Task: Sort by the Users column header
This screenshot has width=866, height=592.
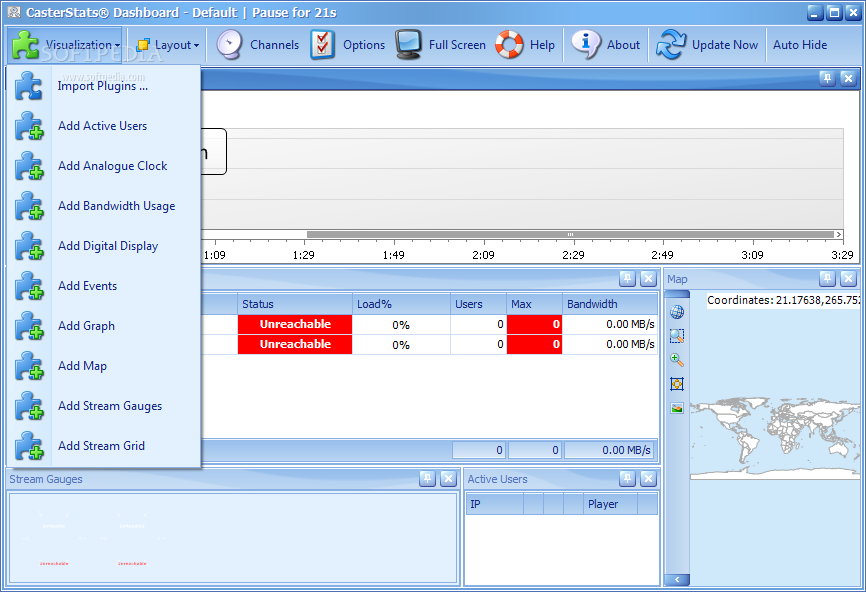Action: 479,304
